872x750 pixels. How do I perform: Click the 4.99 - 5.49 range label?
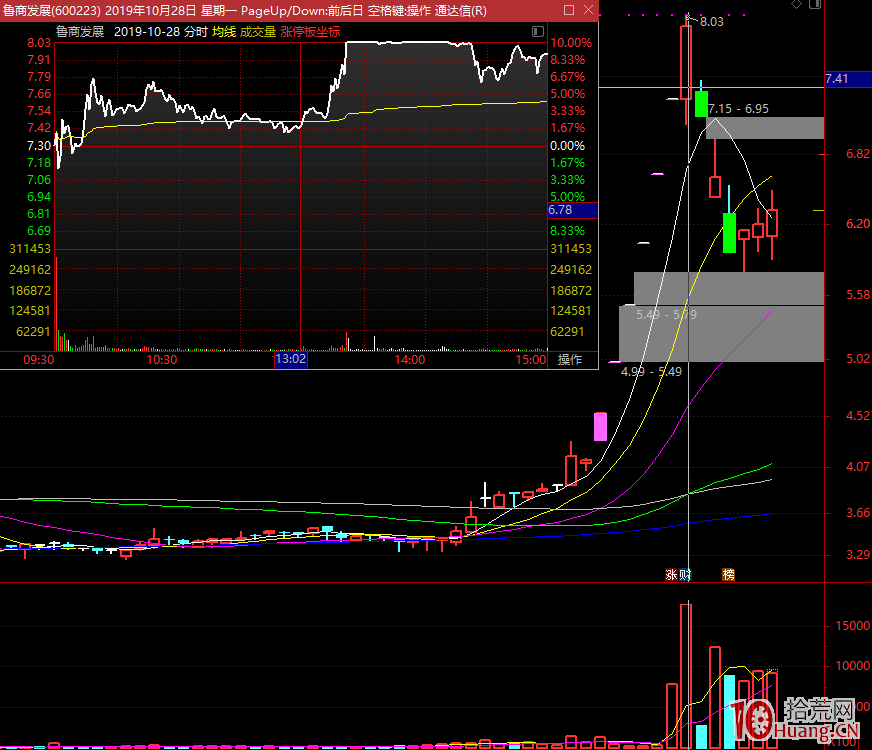click(x=651, y=371)
